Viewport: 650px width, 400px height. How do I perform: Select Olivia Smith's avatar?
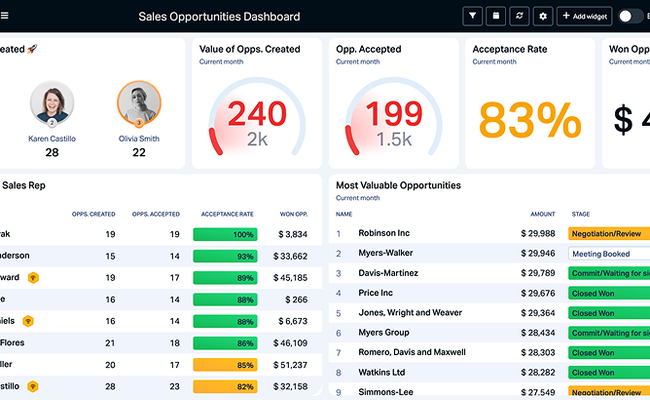click(139, 103)
